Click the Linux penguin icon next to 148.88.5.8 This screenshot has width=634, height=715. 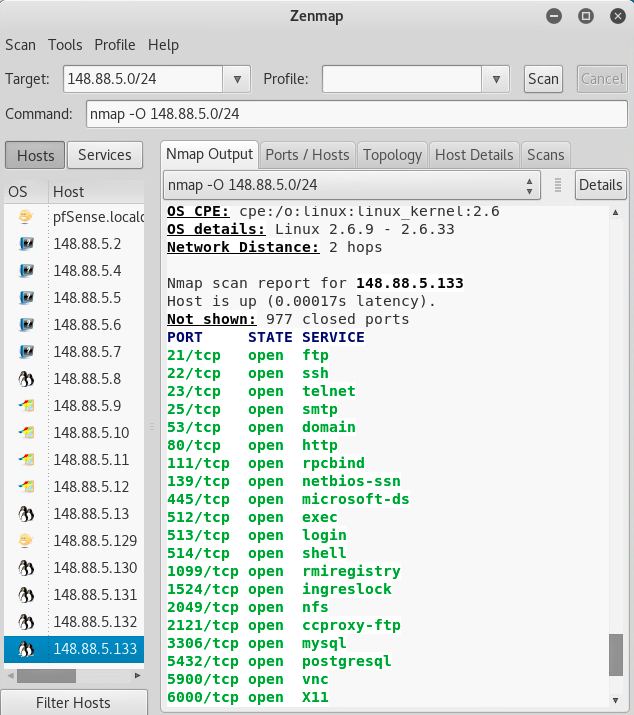click(26, 378)
